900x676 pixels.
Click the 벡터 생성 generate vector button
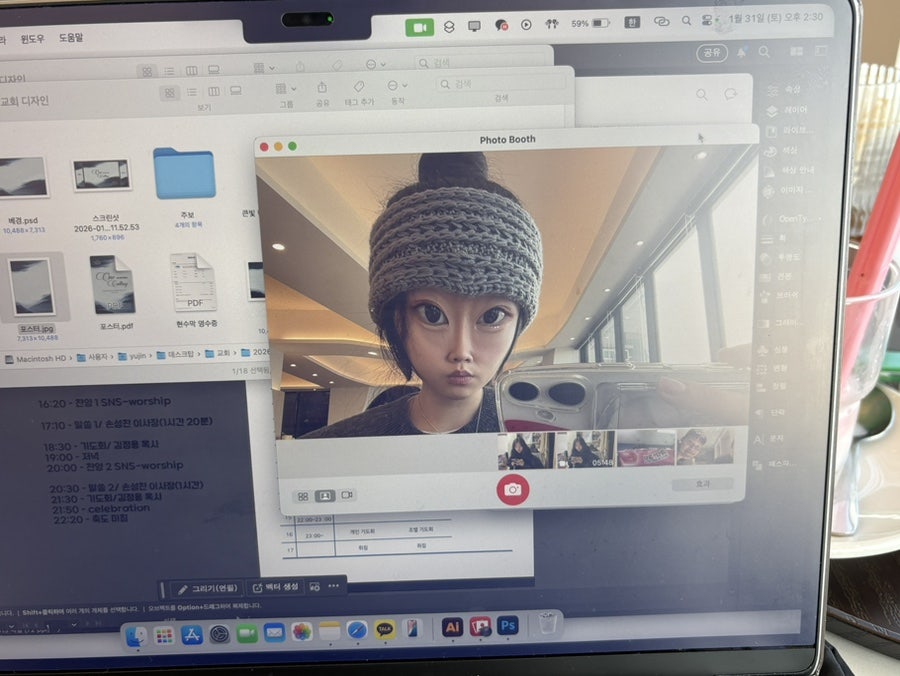coord(276,587)
